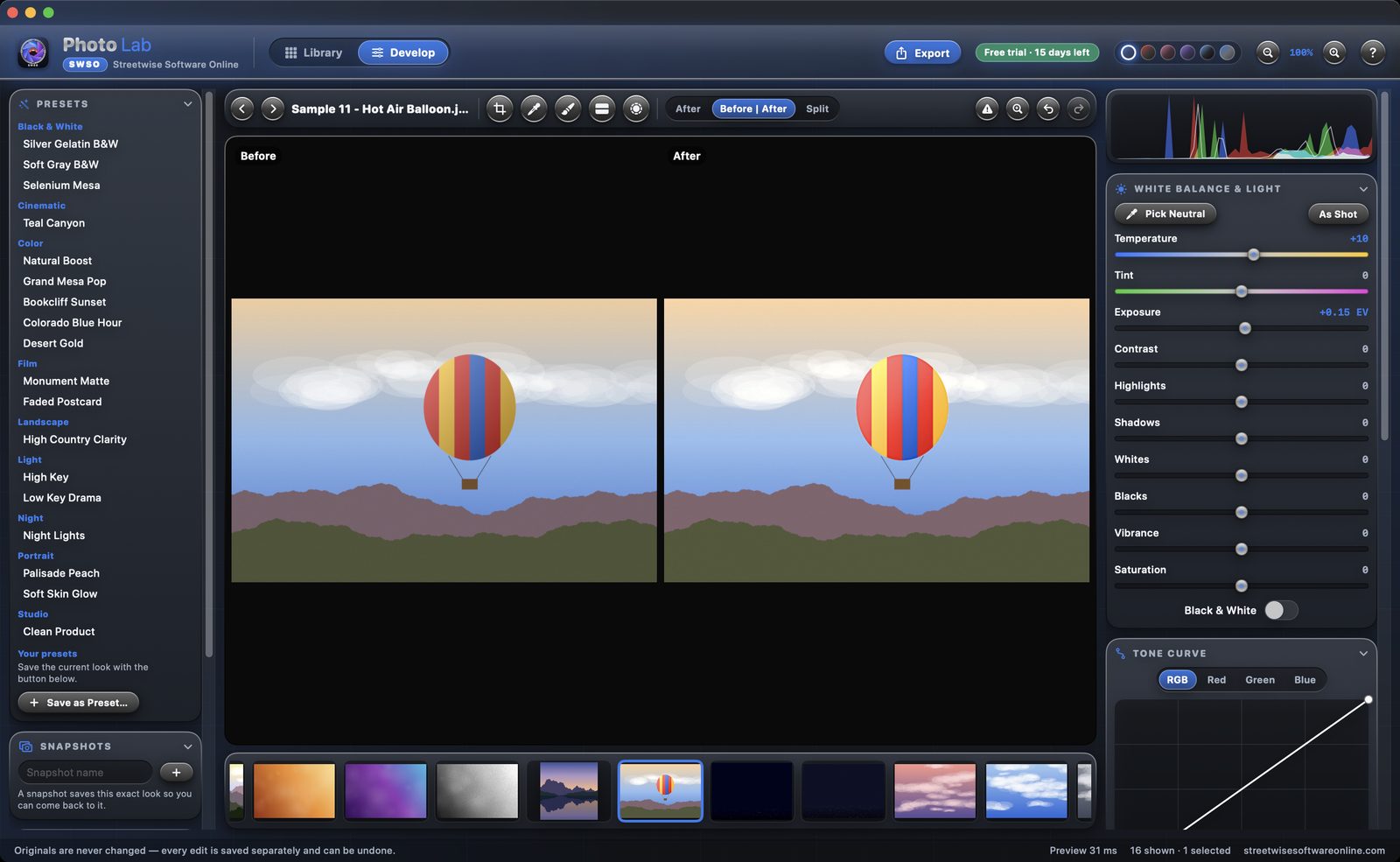Choose the purple theme color swatch
This screenshot has width=1400, height=862.
click(x=1187, y=53)
